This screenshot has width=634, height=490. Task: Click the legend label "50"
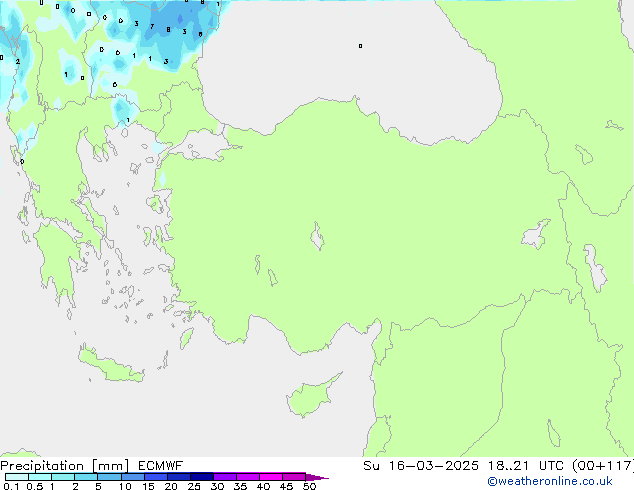pyautogui.click(x=309, y=486)
